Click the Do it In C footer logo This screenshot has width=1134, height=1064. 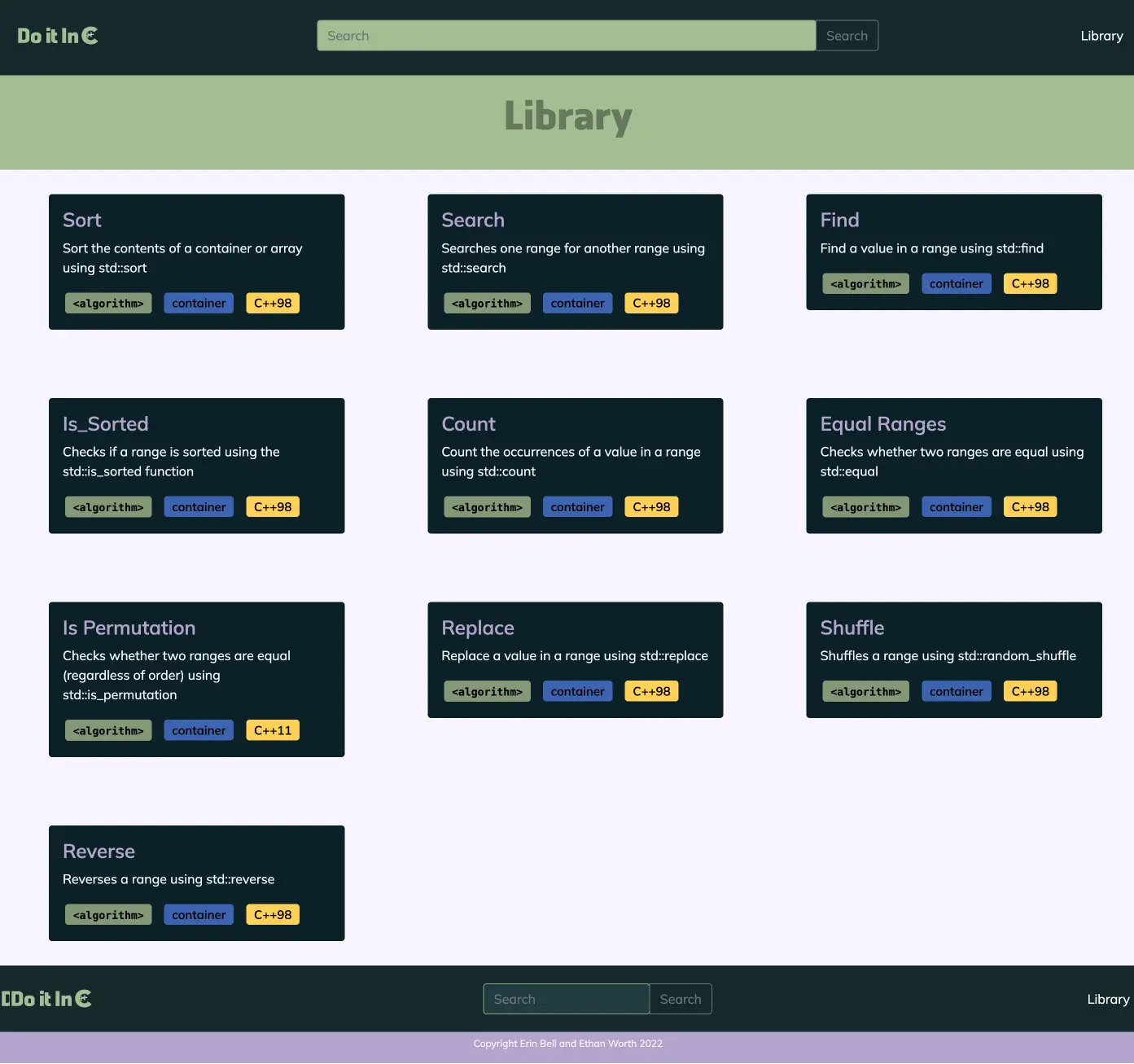46,999
